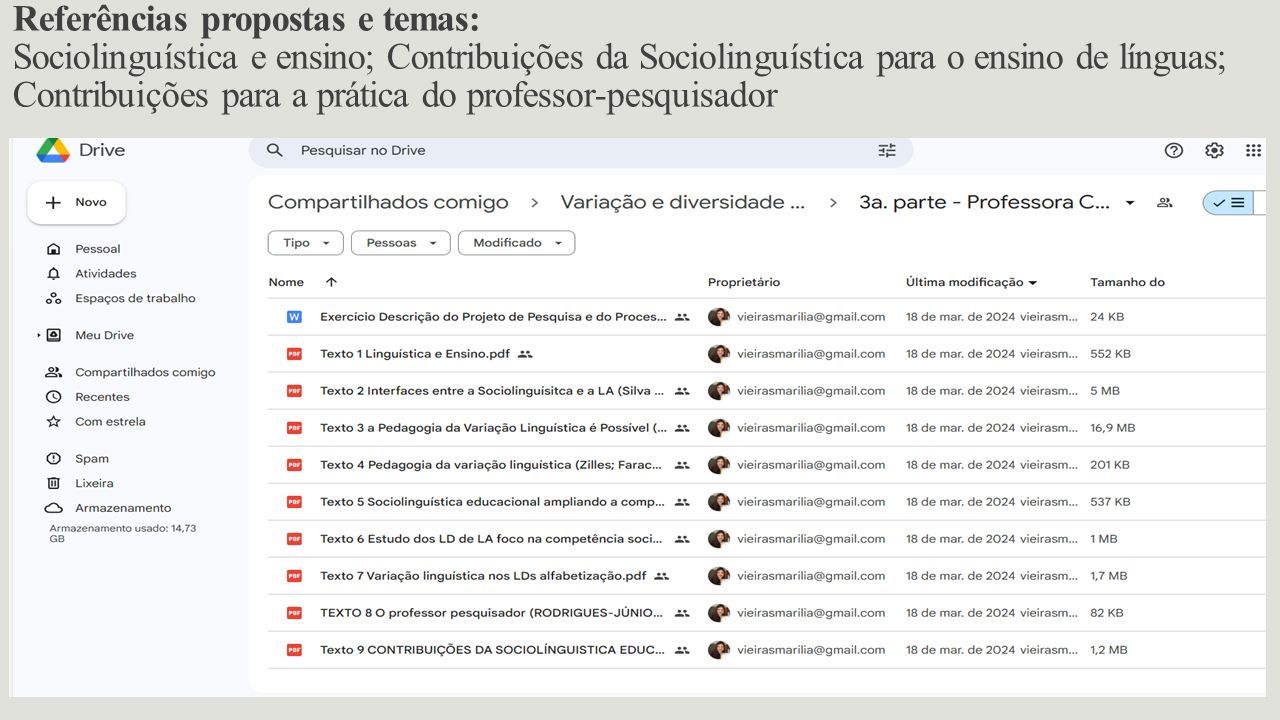The height and width of the screenshot is (720, 1280).
Task: Open the Google apps grid
Action: pyautogui.click(x=1253, y=150)
